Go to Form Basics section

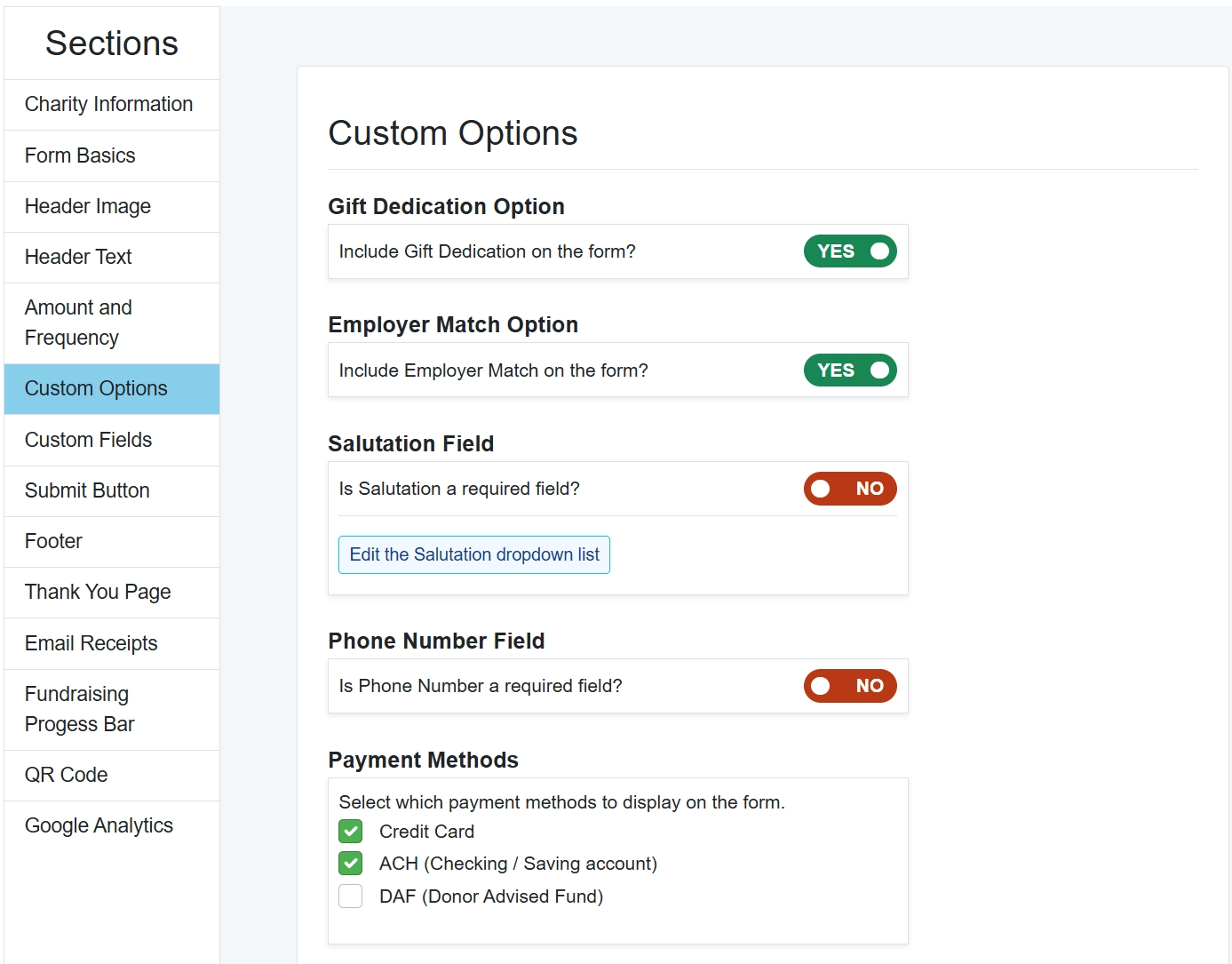click(x=80, y=156)
